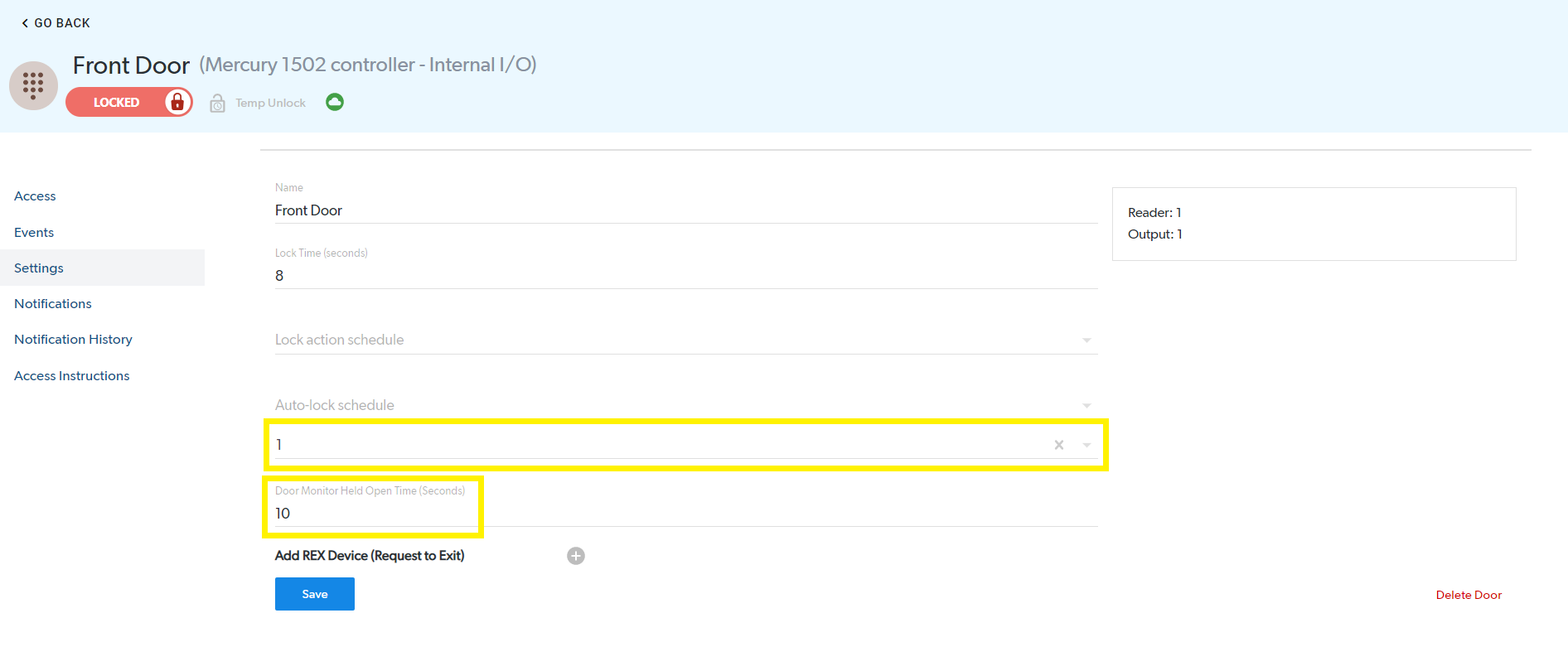The width and height of the screenshot is (1568, 671).
Task: Click the green cloud status icon
Action: click(x=335, y=102)
